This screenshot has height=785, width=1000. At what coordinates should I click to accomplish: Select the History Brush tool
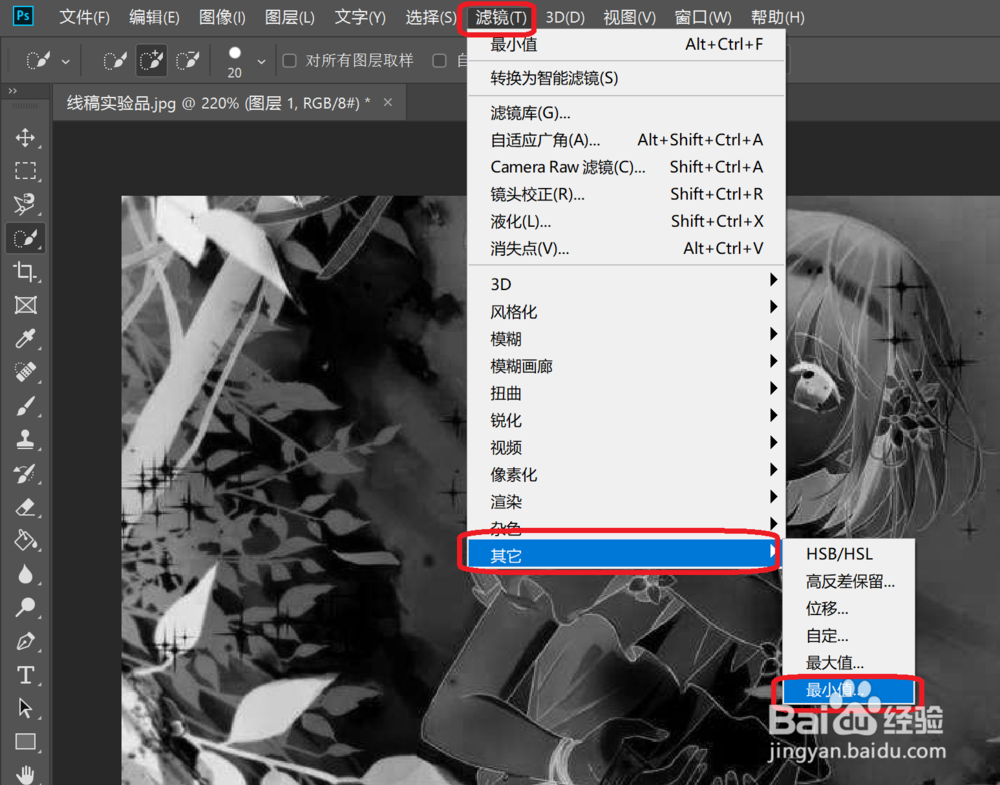coord(26,473)
